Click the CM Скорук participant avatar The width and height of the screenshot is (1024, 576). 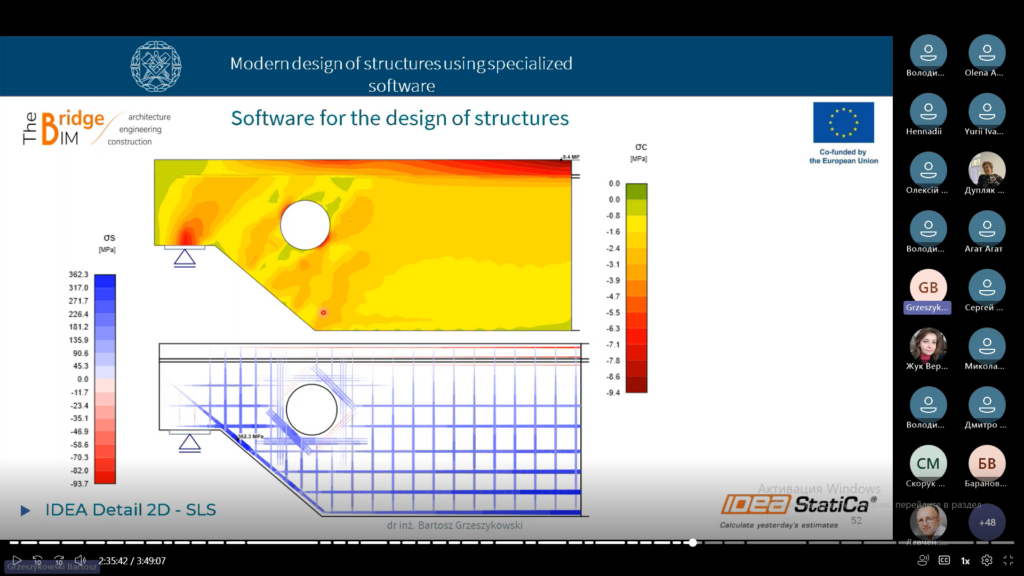(x=928, y=462)
